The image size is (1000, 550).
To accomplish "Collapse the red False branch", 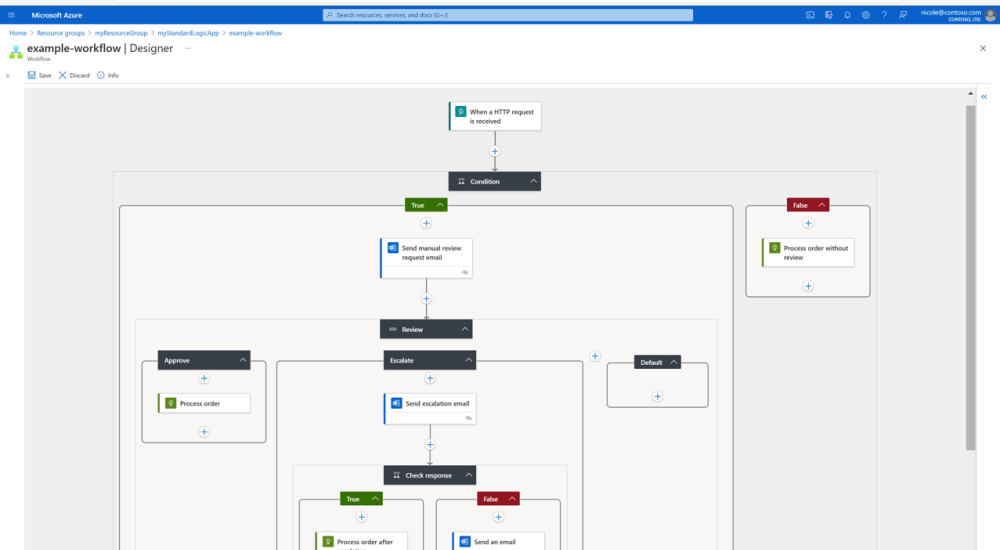I will click(x=822, y=205).
